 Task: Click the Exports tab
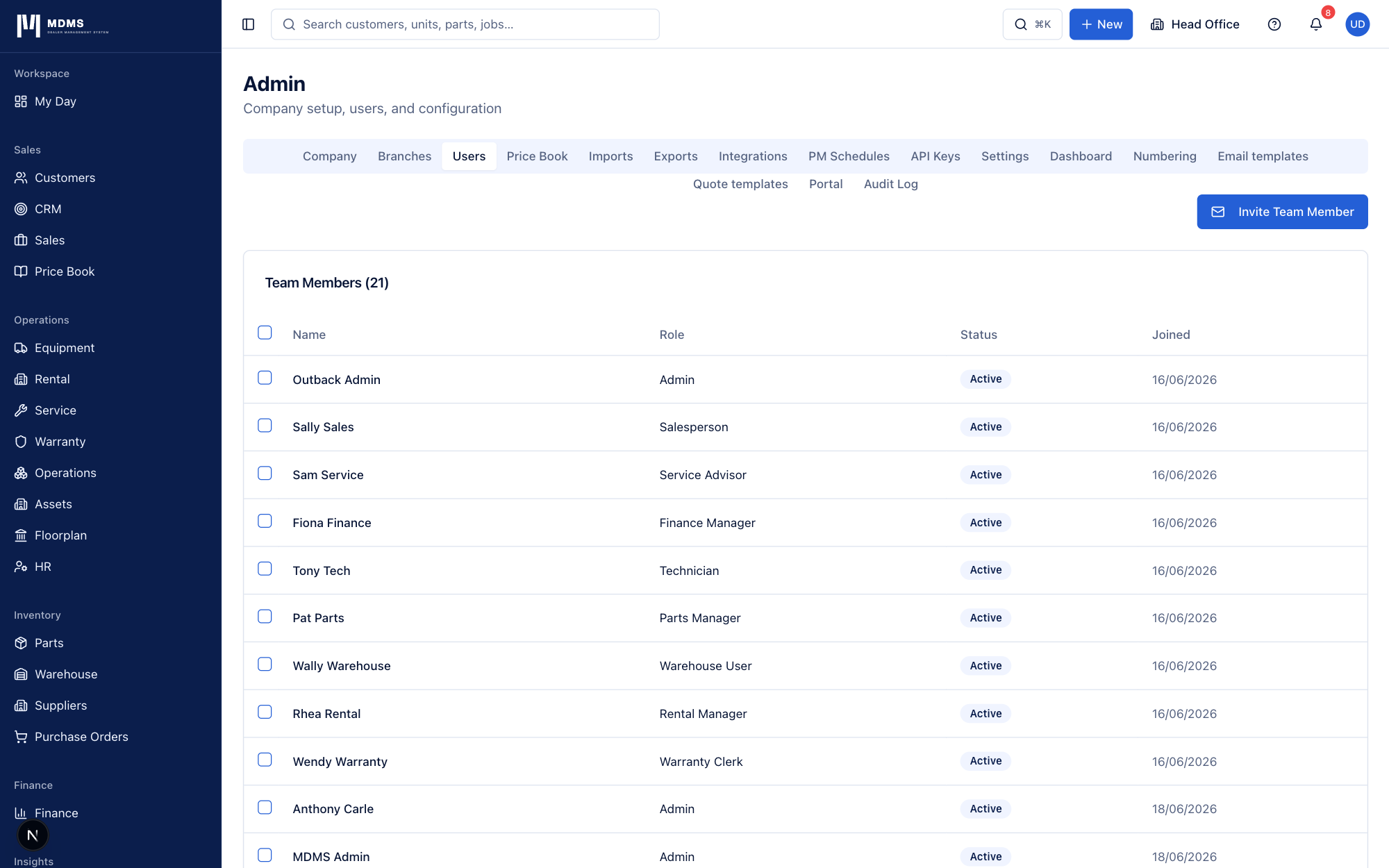[676, 156]
